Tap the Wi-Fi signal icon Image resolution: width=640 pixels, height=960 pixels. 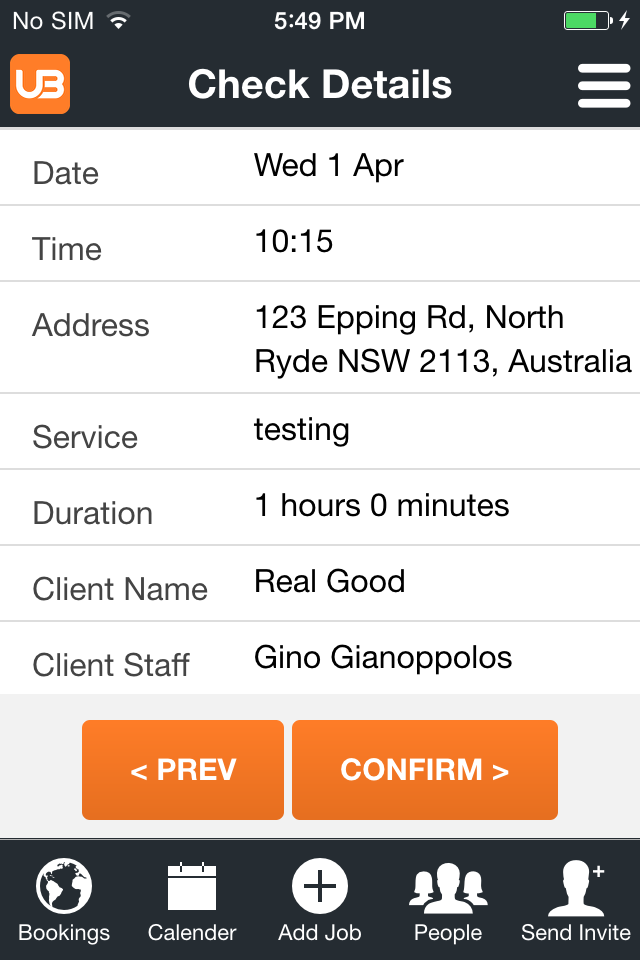pos(119,21)
